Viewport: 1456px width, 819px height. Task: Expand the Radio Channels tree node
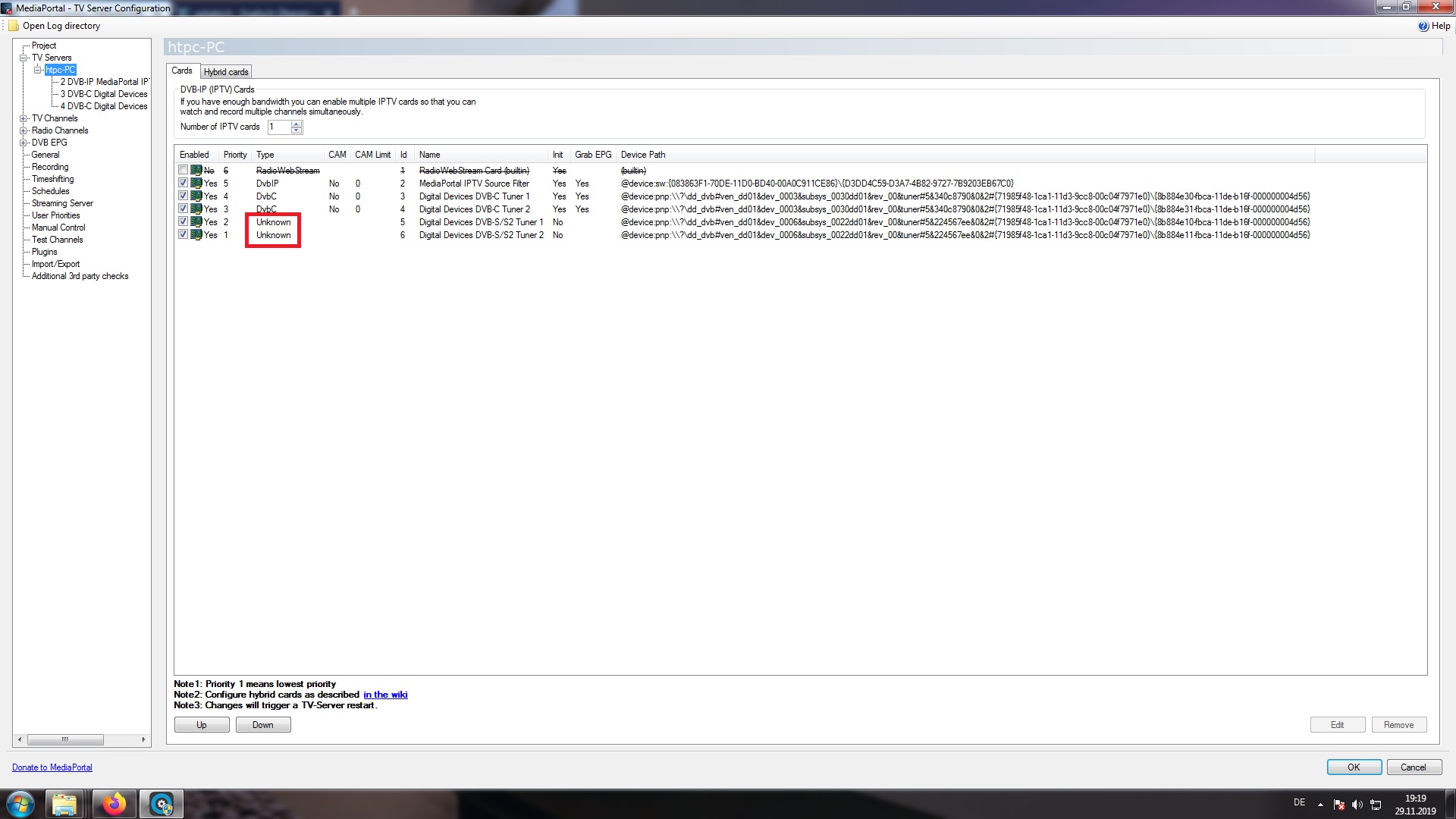24,130
